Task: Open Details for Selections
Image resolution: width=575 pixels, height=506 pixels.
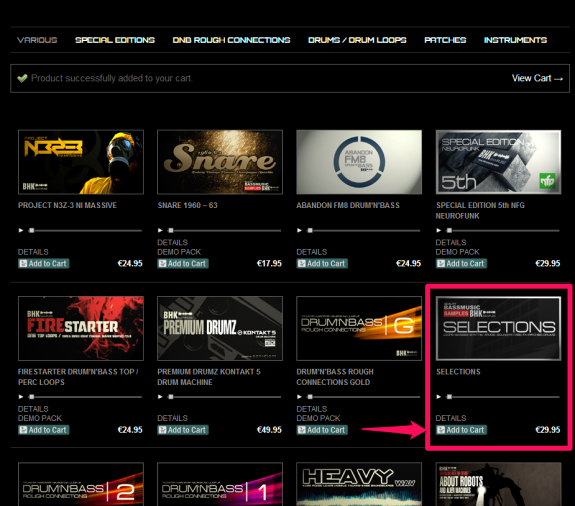Action: coord(451,418)
